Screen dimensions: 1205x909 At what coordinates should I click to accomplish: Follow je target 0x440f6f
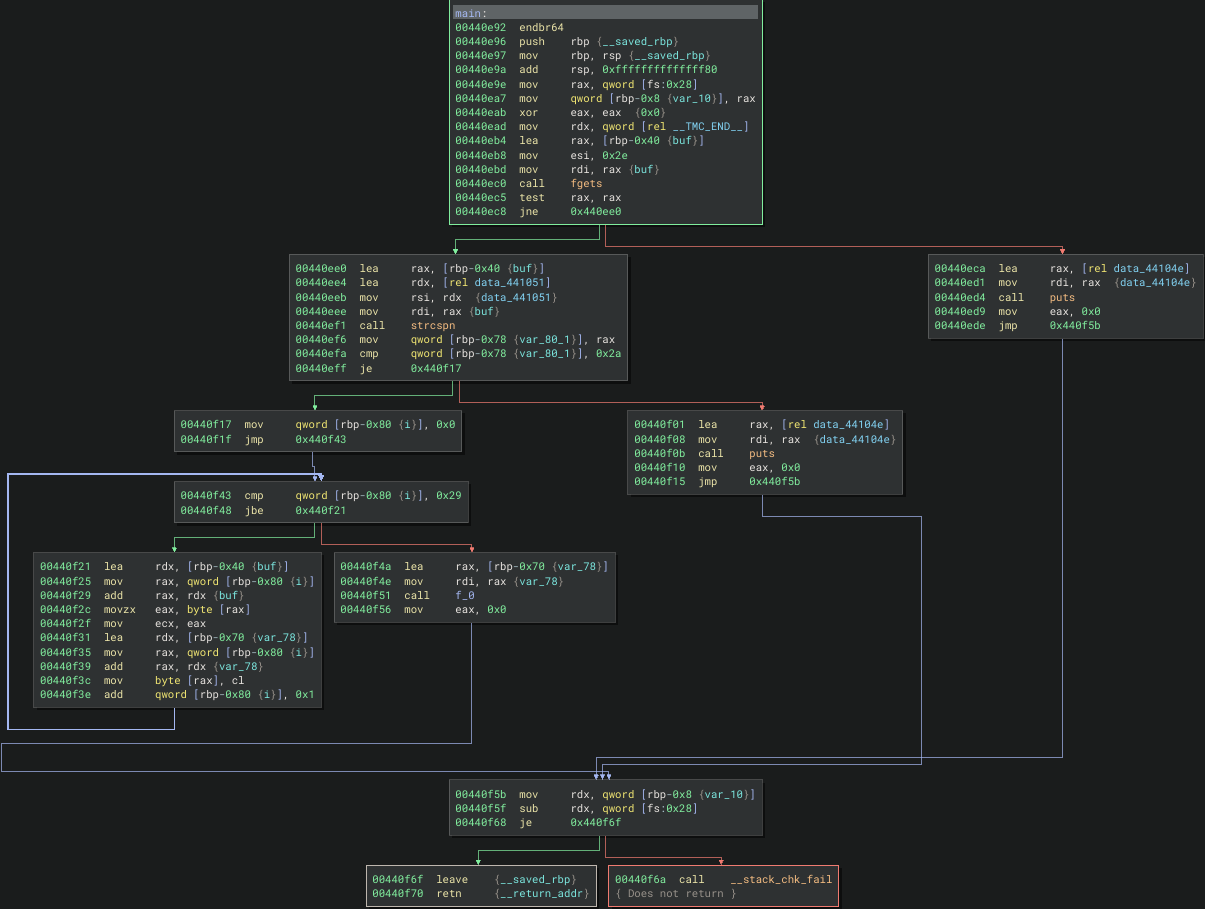point(595,822)
